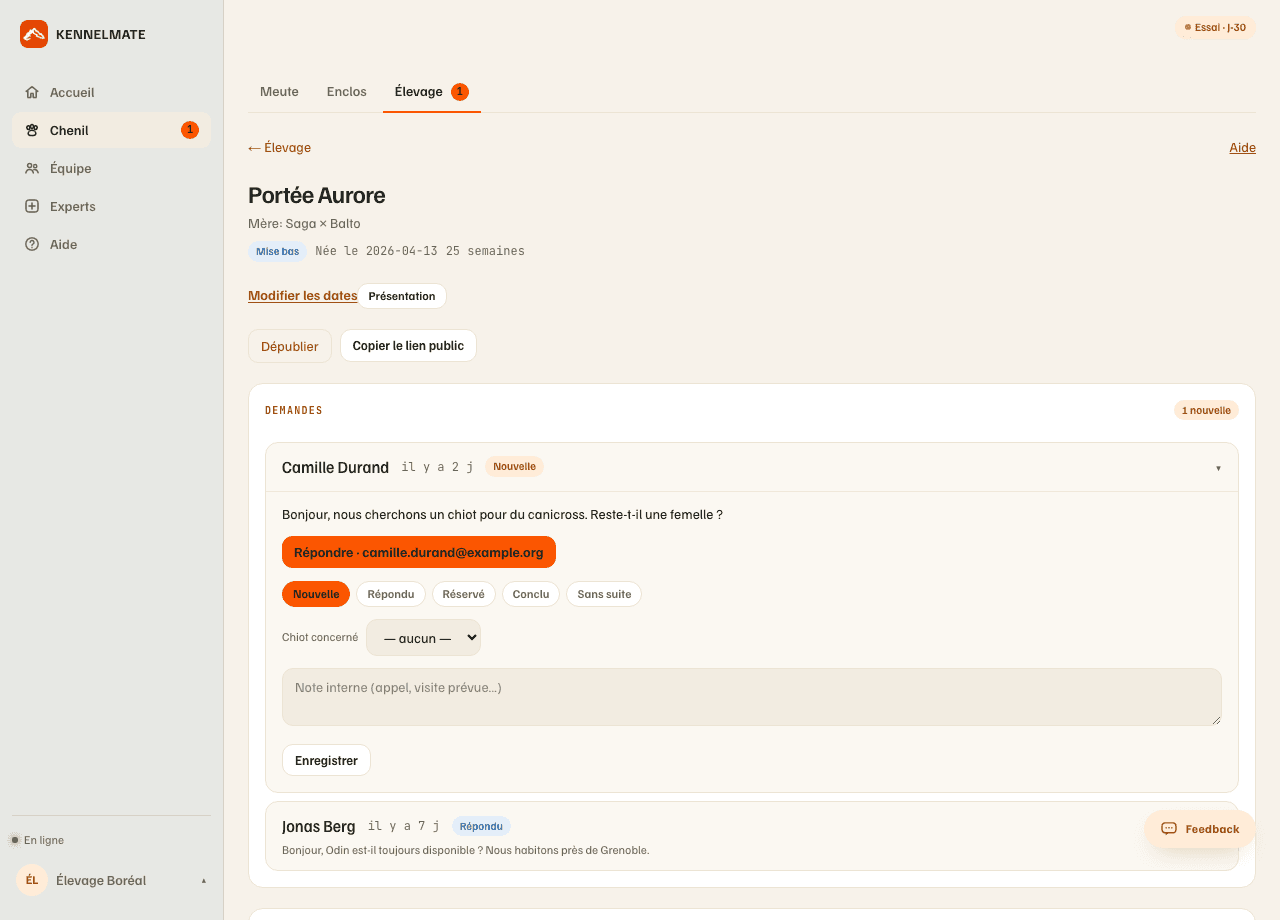Expand the Élevage Boréal account menu
1280x920 pixels.
[x=111, y=880]
